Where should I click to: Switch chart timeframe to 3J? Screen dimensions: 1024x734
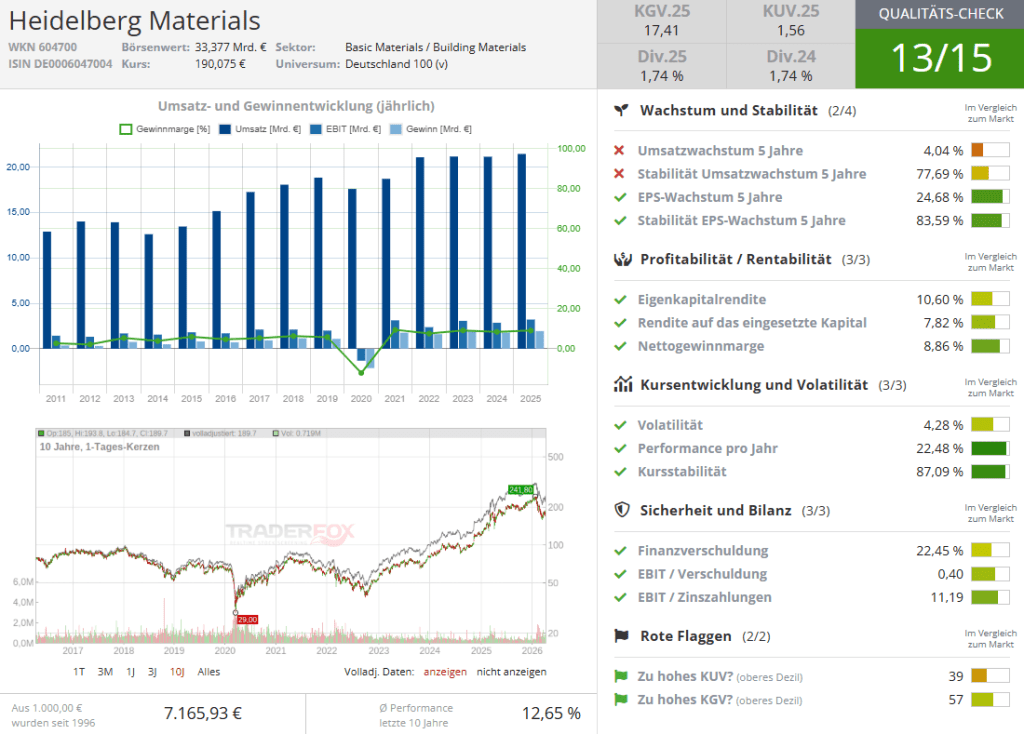click(x=152, y=672)
